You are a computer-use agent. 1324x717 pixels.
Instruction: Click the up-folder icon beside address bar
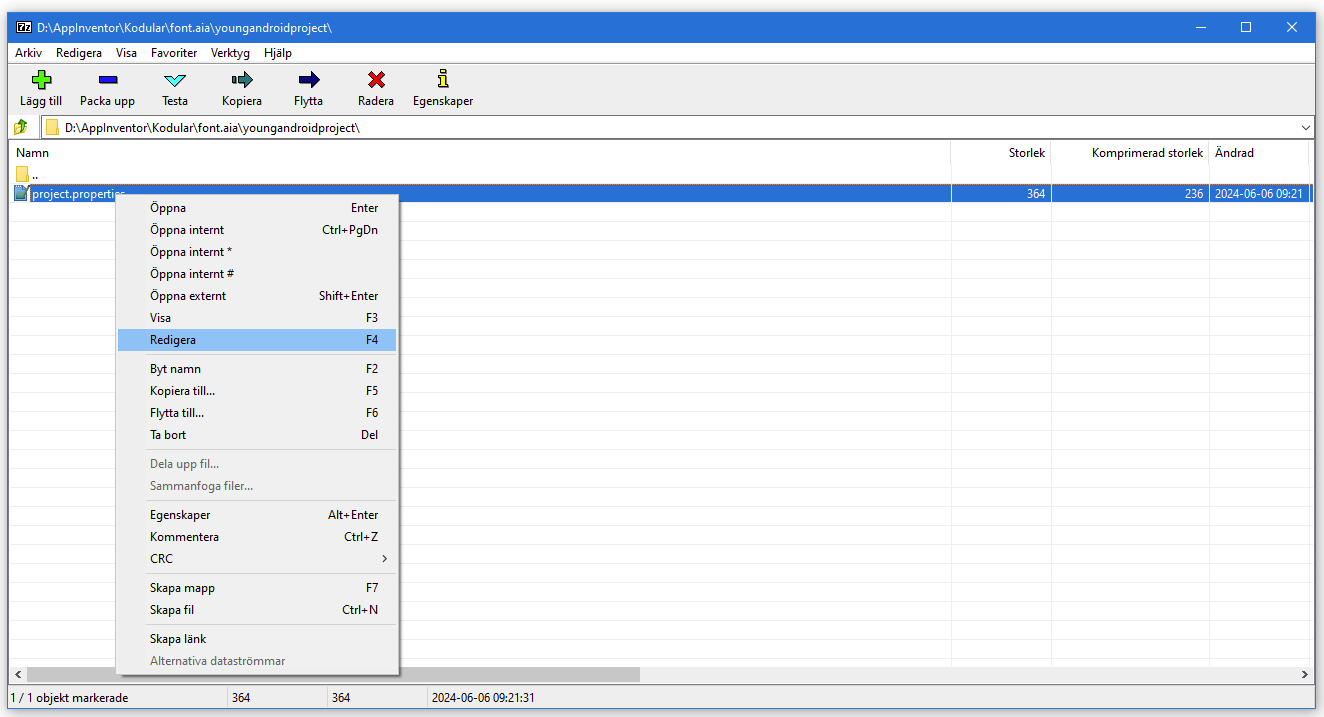click(20, 127)
